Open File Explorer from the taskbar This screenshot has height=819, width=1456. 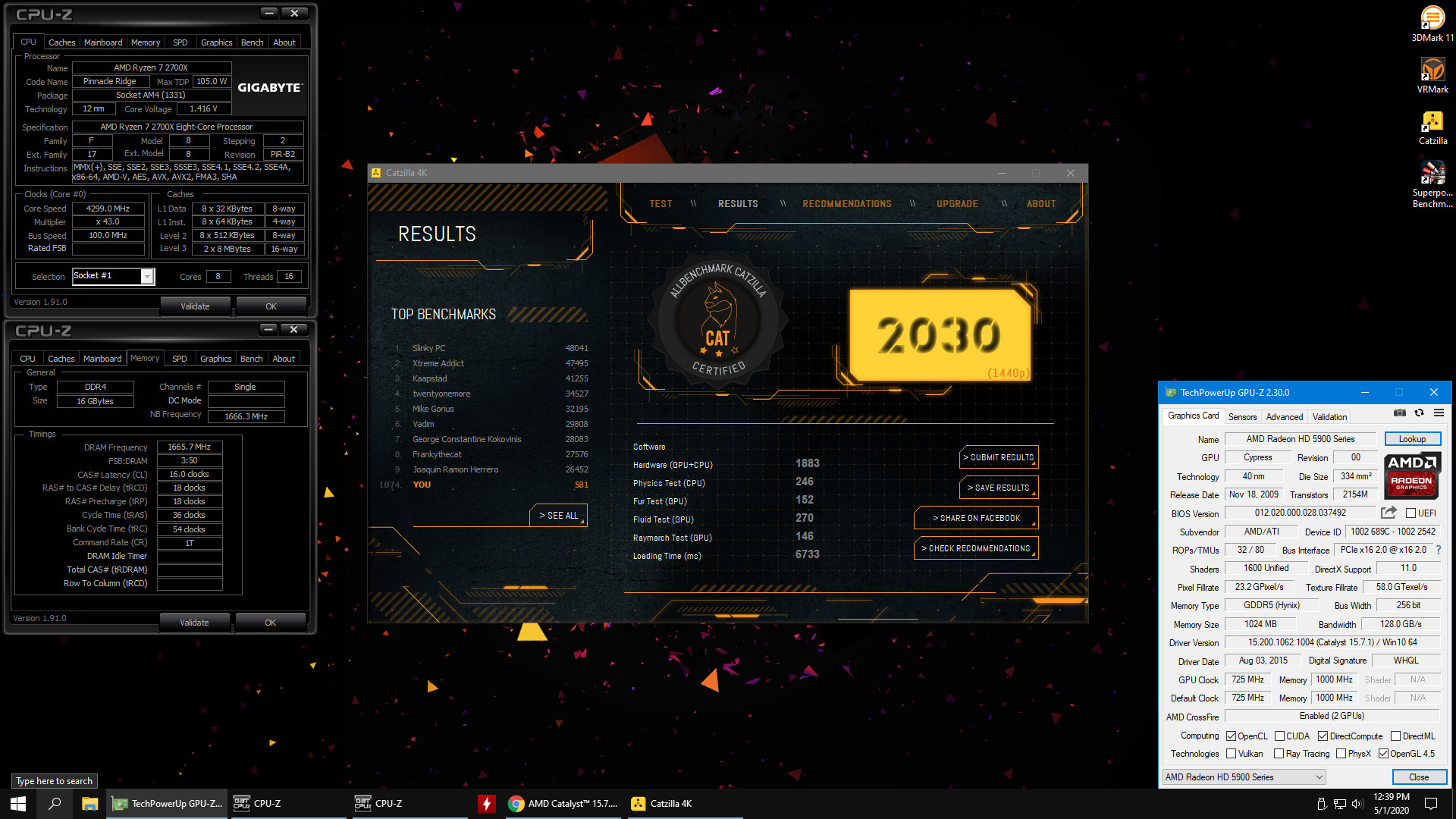[x=89, y=804]
